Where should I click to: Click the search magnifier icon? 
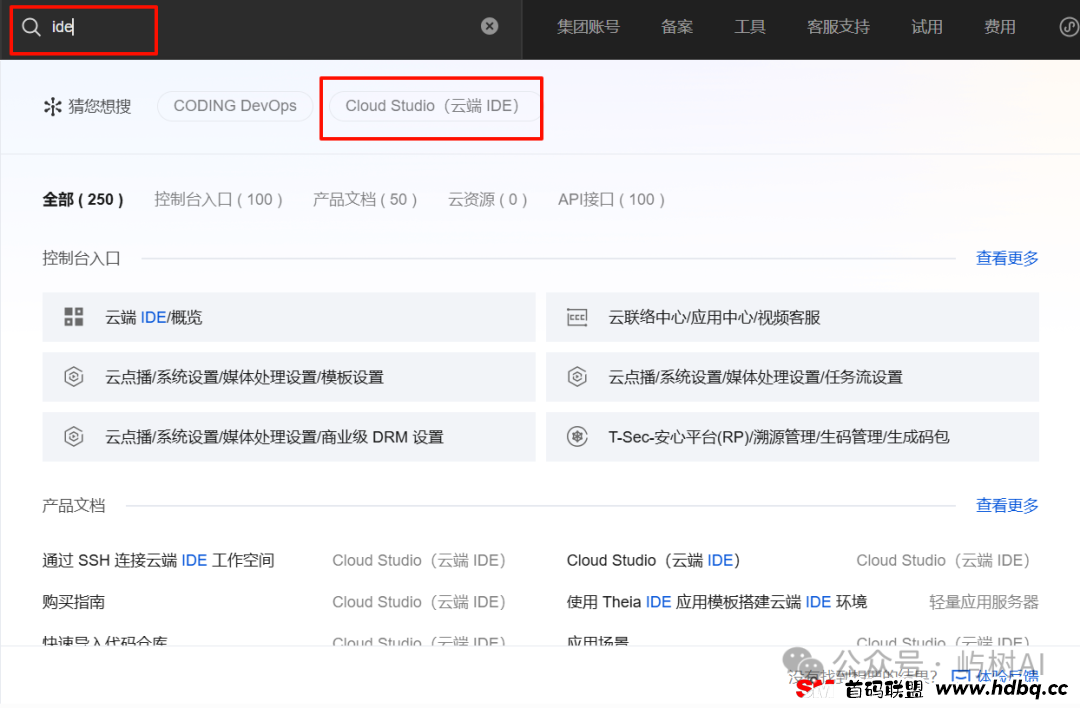coord(31,27)
